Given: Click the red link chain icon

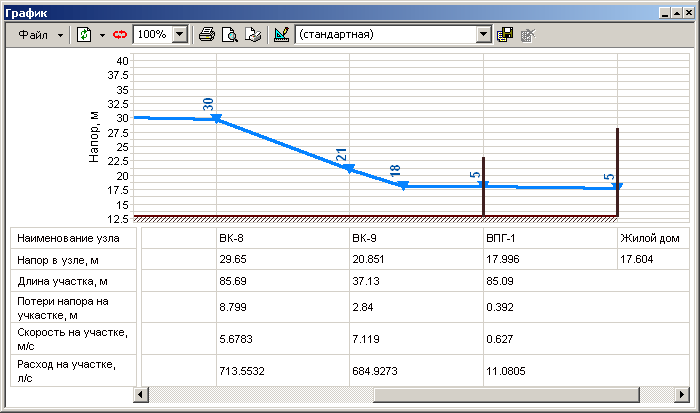Looking at the screenshot, I should 119,34.
